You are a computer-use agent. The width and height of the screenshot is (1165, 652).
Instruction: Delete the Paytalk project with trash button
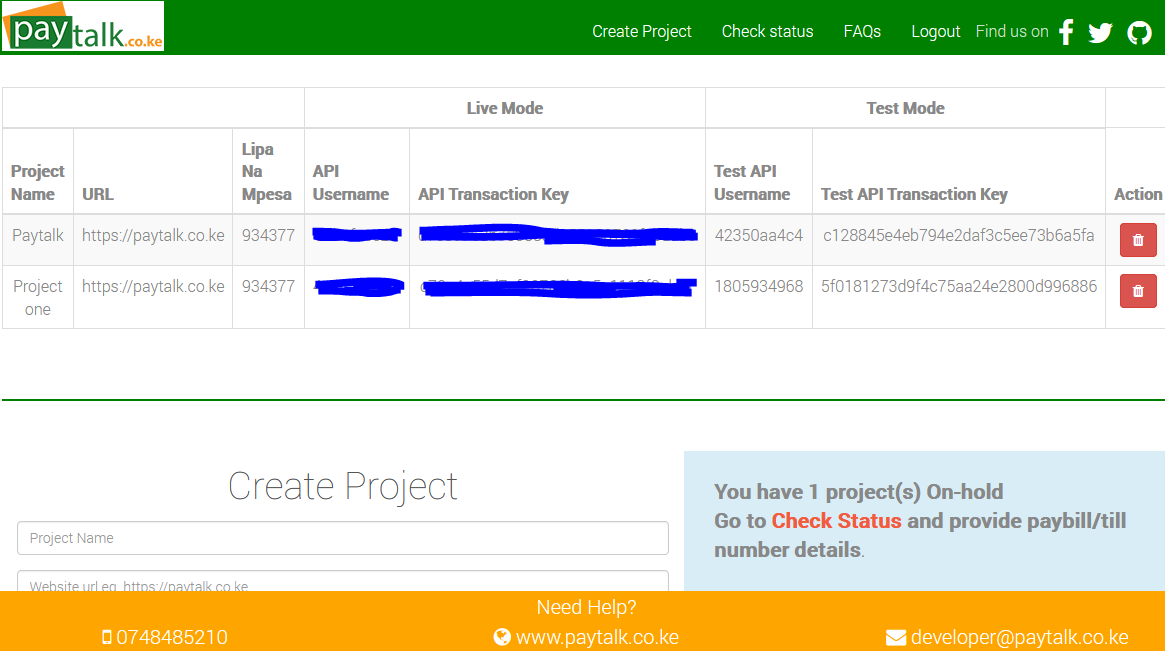[1138, 240]
